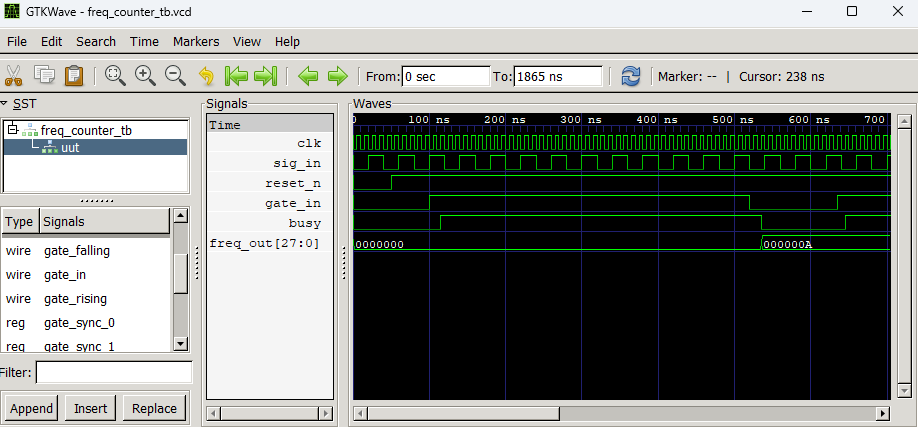Click the Replace button
The height and width of the screenshot is (427, 918).
coord(154,408)
